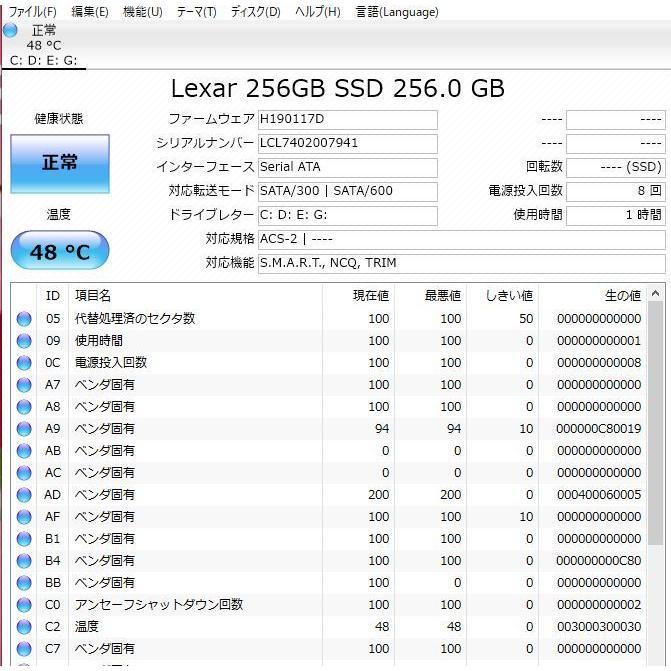Click the status orb for attribute C7
The image size is (671, 671).
pos(24,649)
